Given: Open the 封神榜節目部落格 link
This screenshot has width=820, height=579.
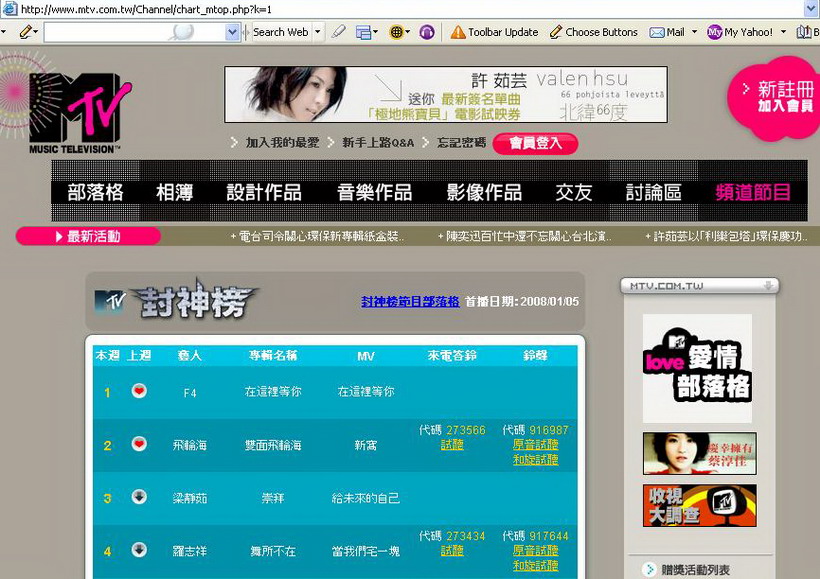Looking at the screenshot, I should 410,302.
